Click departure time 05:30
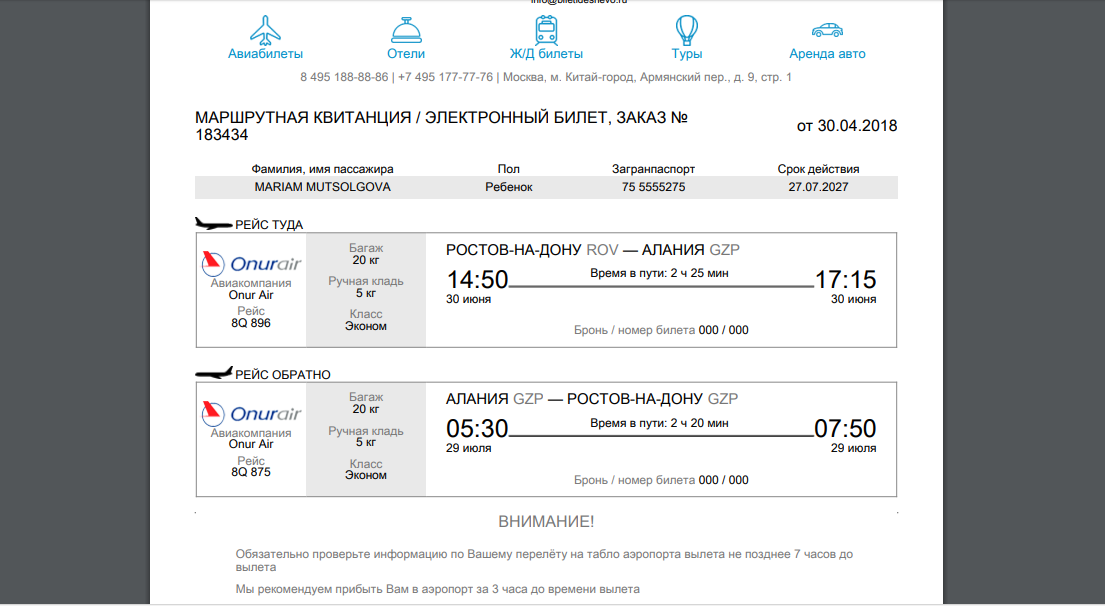1105x606 pixels. 477,428
